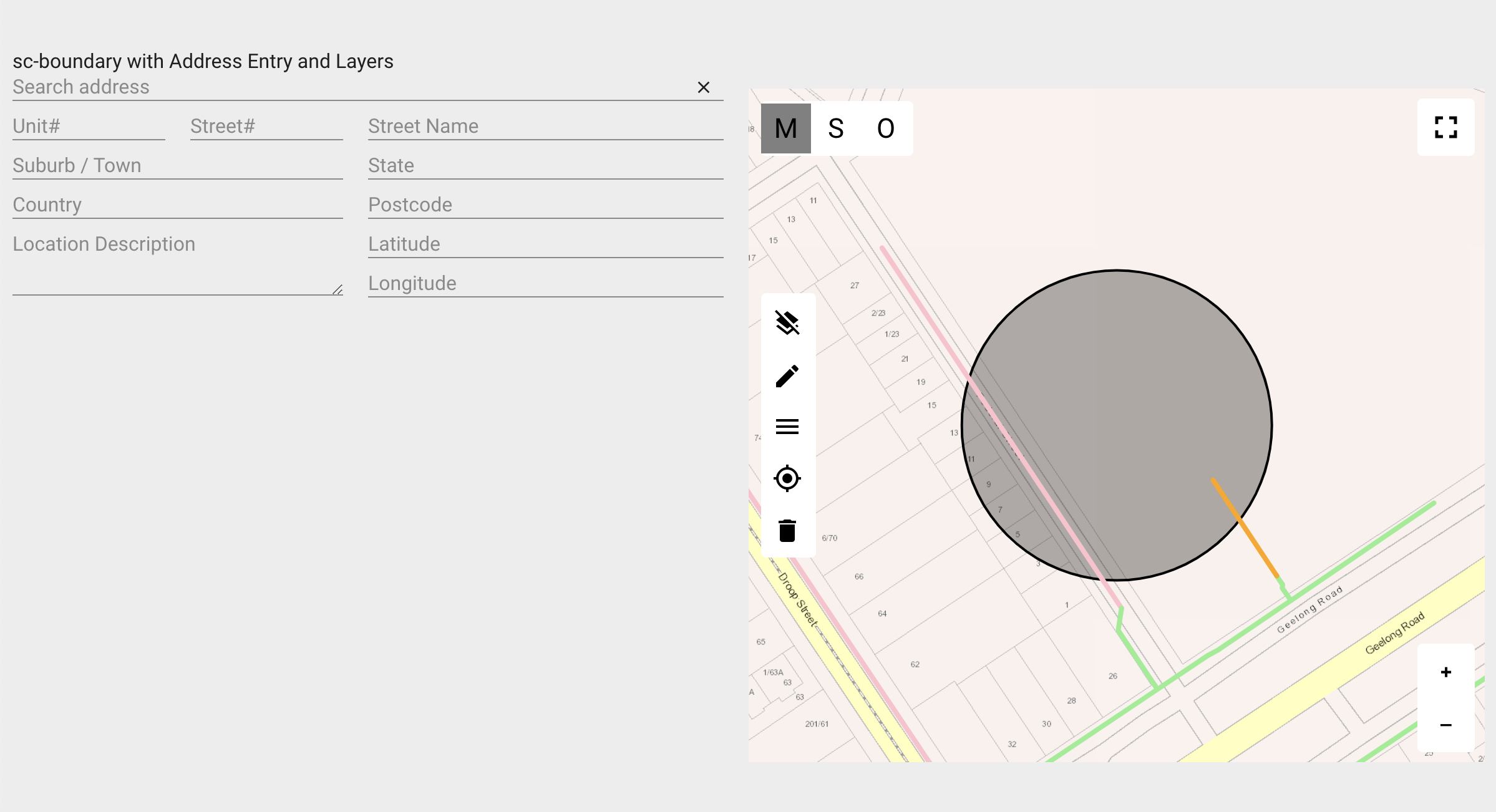Select the pencil draw tool

(787, 376)
